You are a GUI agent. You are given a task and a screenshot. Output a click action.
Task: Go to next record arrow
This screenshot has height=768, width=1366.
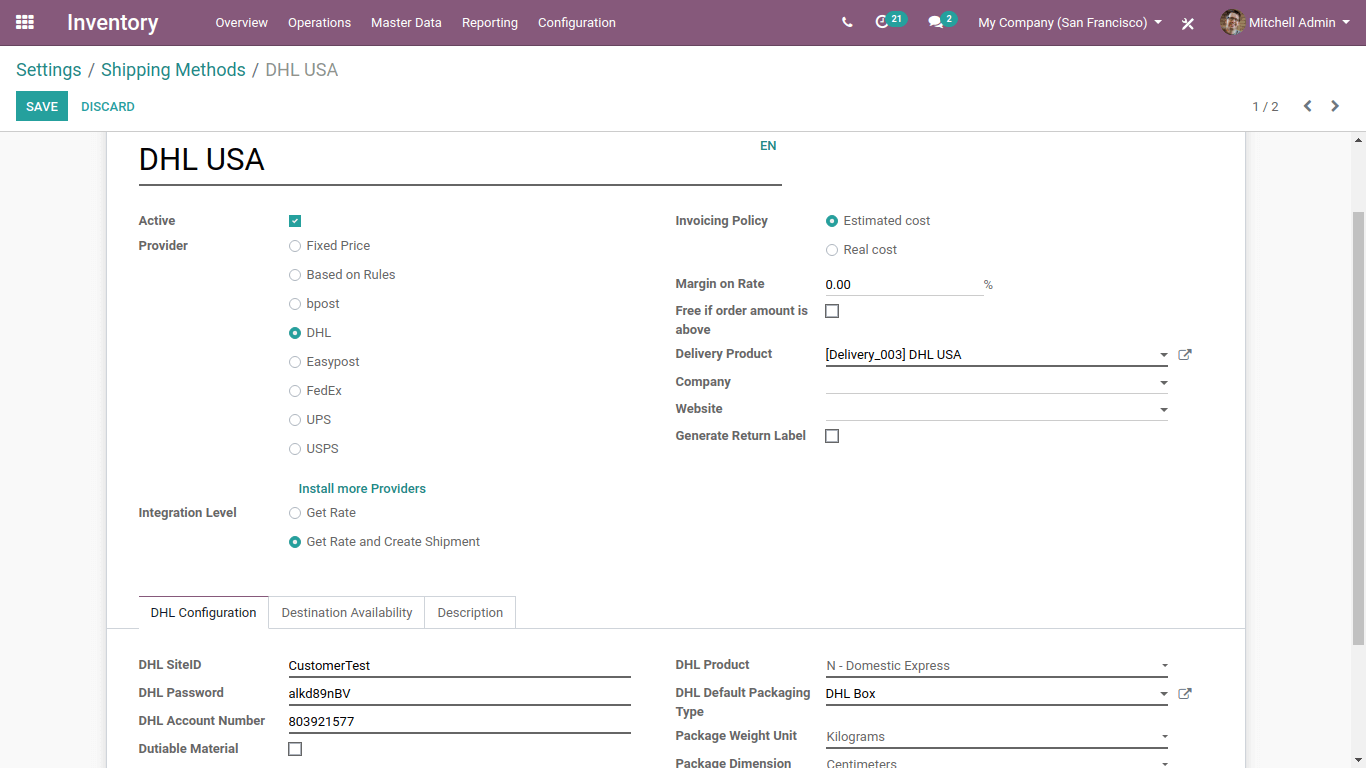coord(1335,106)
